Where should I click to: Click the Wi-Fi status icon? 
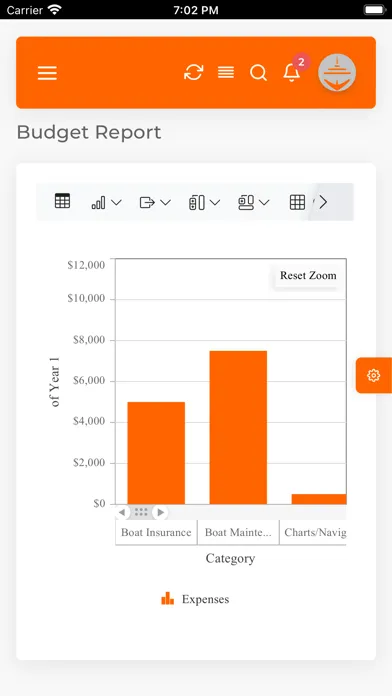[55, 9]
